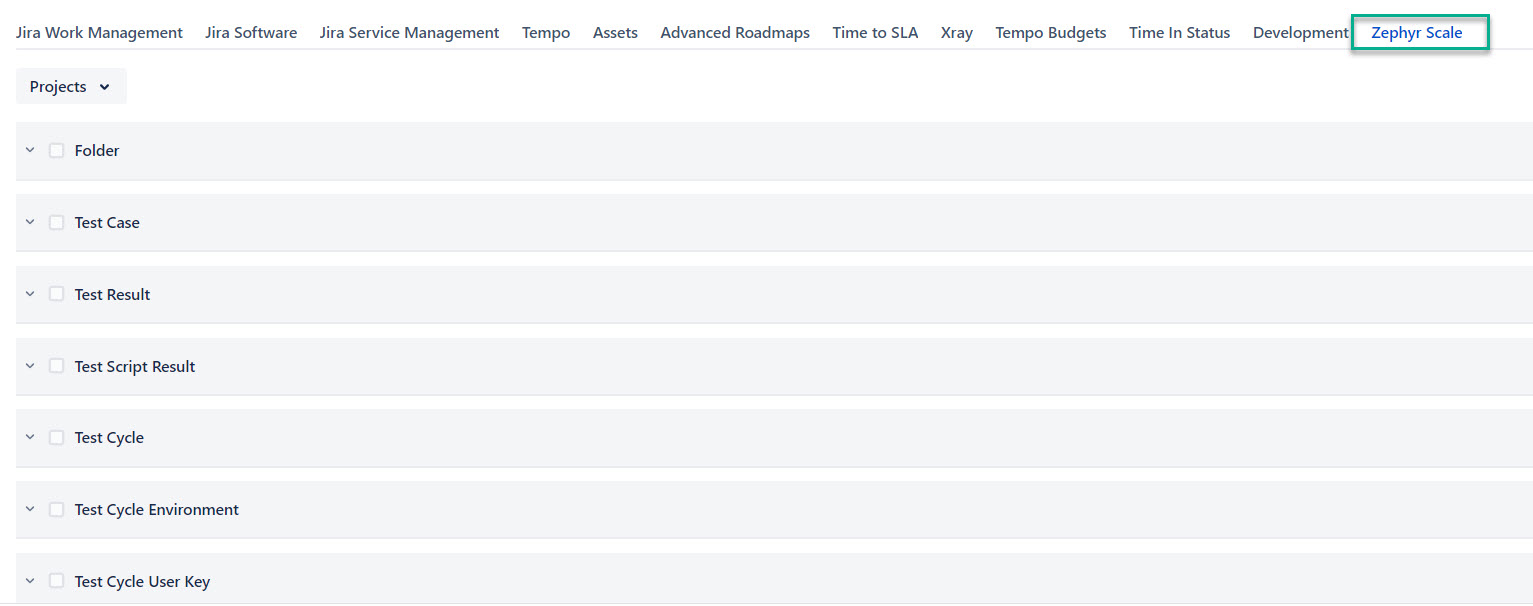Tick the Test Case checkbox
Viewport: 1533px width, 606px height.
[57, 222]
